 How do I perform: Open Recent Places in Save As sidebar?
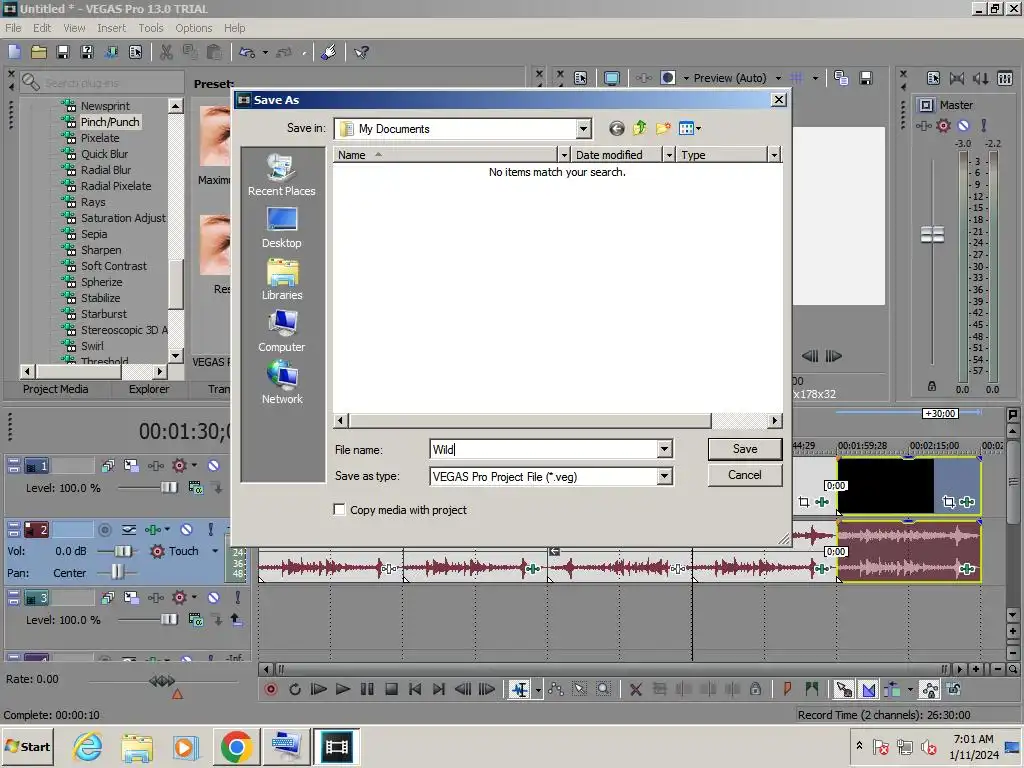point(281,175)
